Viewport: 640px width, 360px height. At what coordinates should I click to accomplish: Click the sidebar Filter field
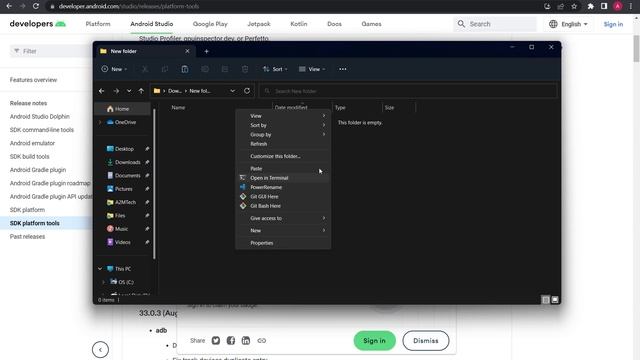coord(51,51)
